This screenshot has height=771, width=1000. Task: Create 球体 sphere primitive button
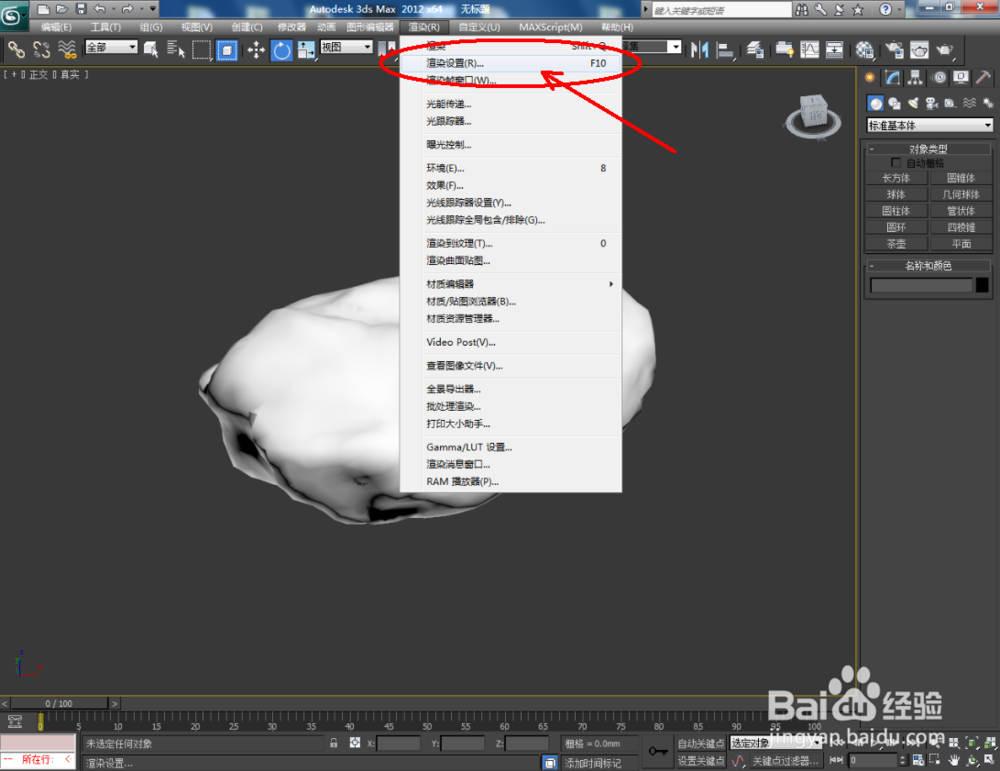coord(897,195)
